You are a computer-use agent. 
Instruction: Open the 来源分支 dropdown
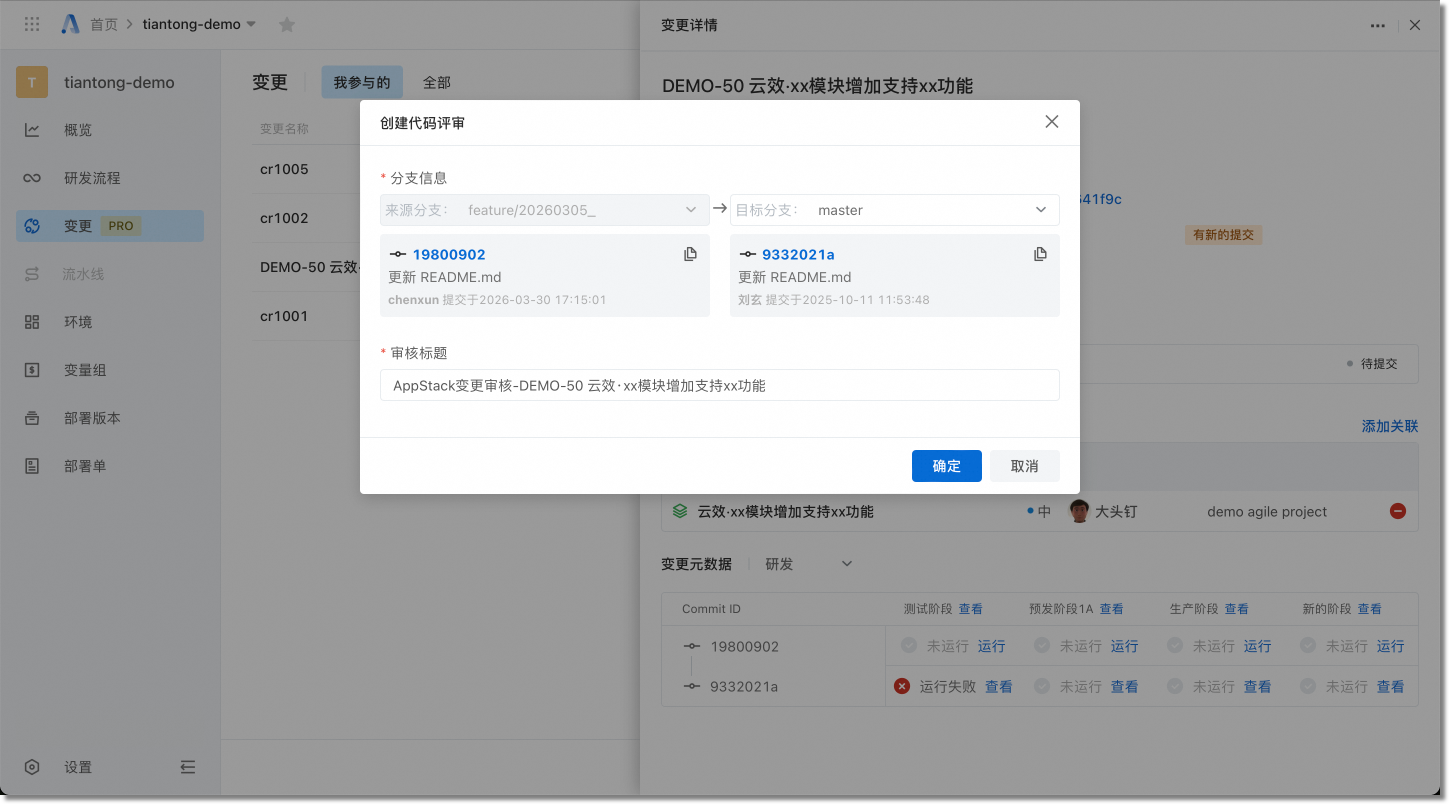click(545, 210)
